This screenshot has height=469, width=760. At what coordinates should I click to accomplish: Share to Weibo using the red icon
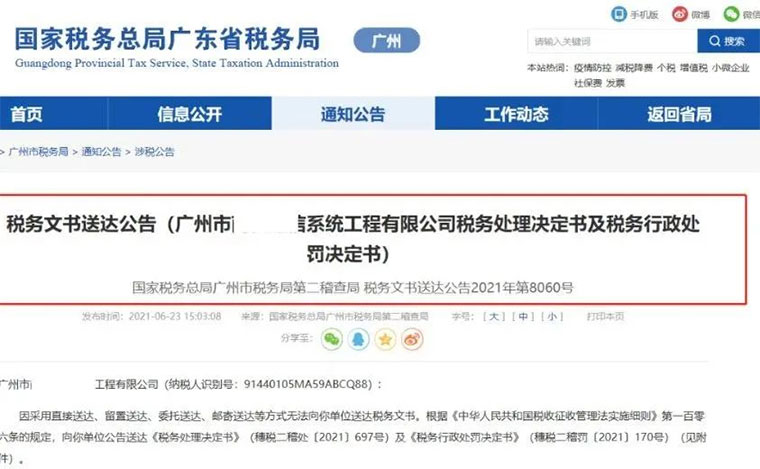pos(412,339)
